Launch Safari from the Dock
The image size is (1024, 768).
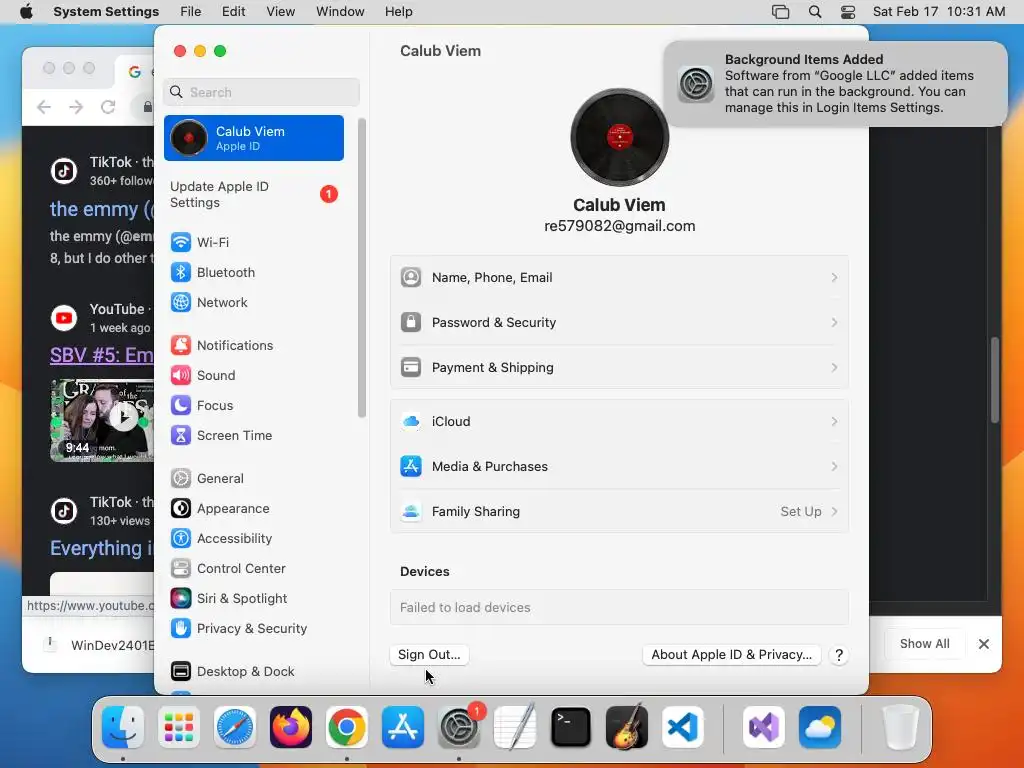click(x=235, y=728)
